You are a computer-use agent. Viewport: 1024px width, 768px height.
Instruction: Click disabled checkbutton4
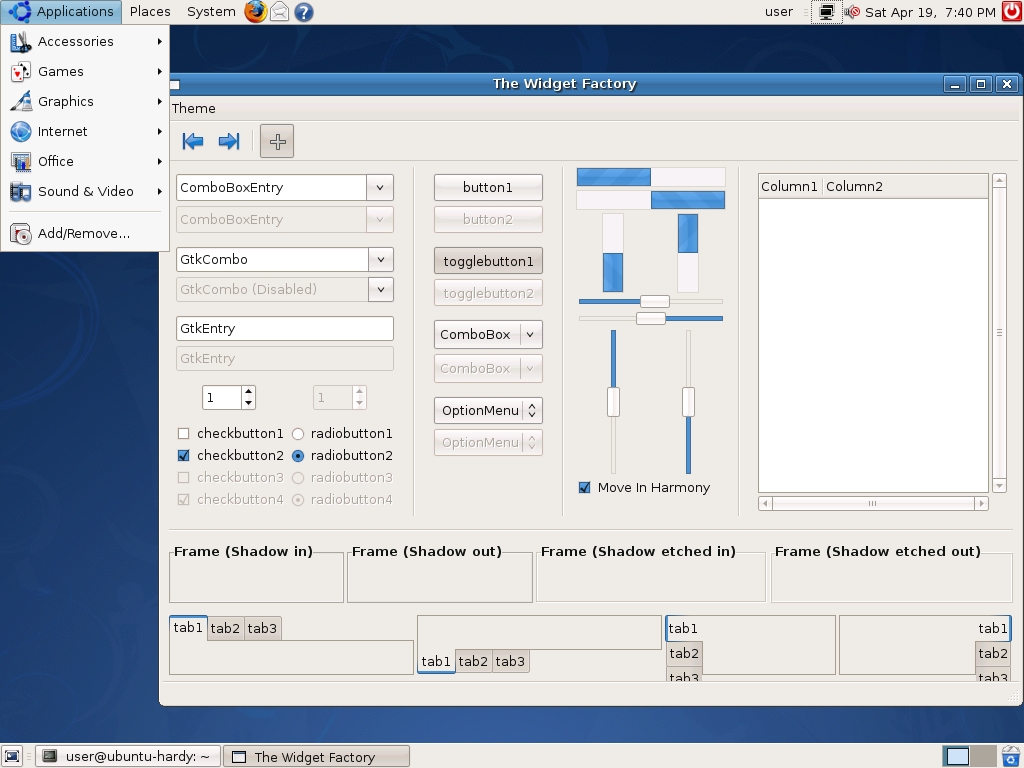184,500
